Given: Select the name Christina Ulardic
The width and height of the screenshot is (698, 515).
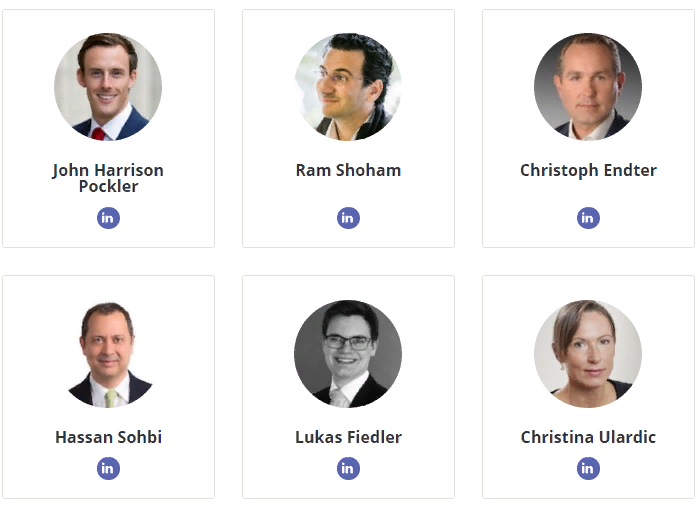Looking at the screenshot, I should [588, 437].
